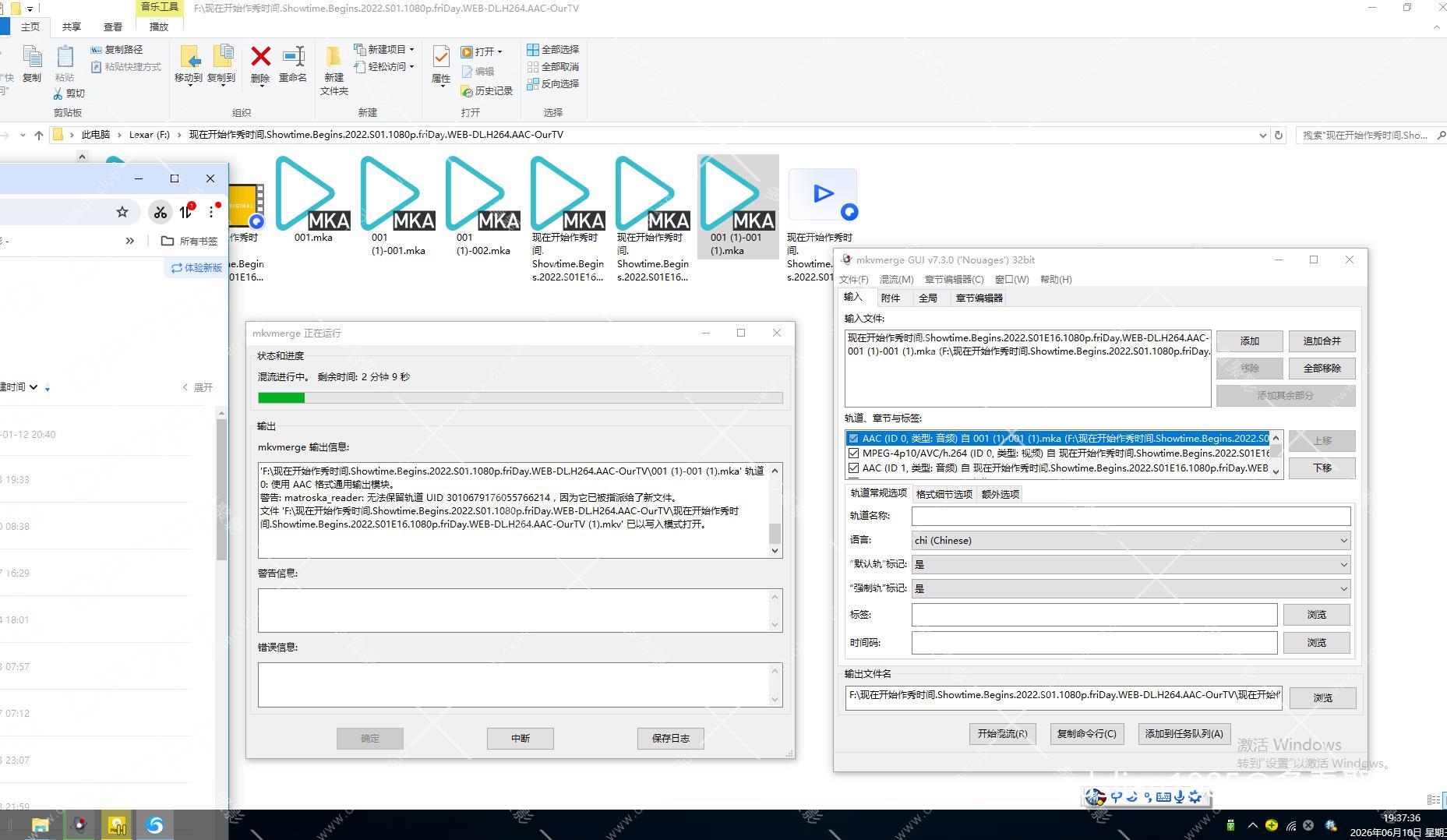
Task: Click the Wi-Fi icon in the system tray
Action: [1290, 825]
